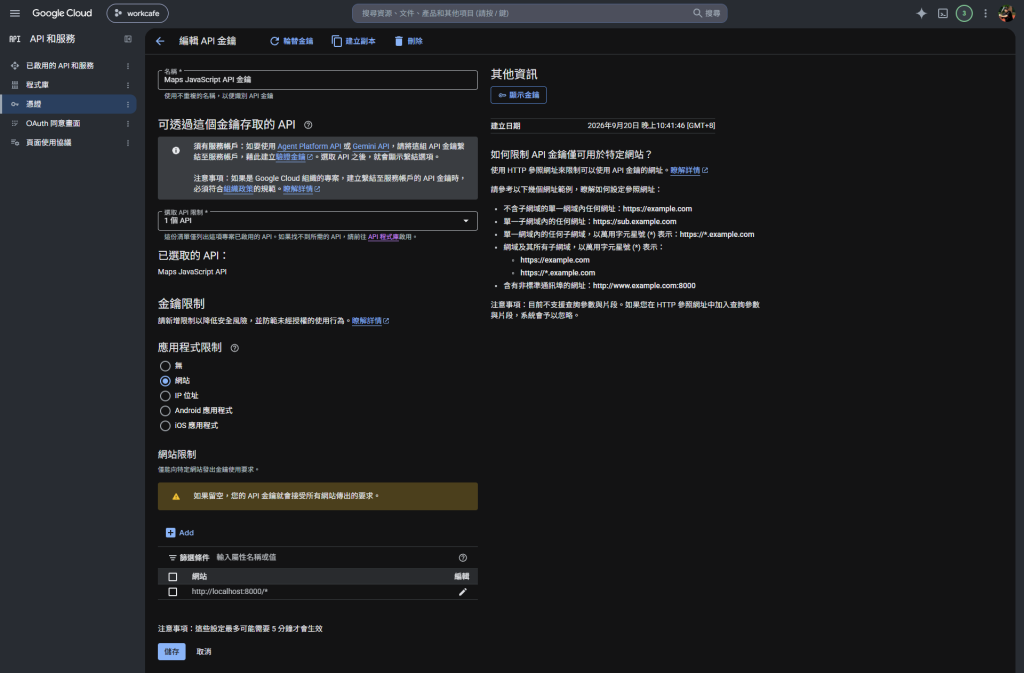Image resolution: width=1024 pixels, height=673 pixels.
Task: Activate the Cloud Shell terminal icon
Action: point(942,13)
